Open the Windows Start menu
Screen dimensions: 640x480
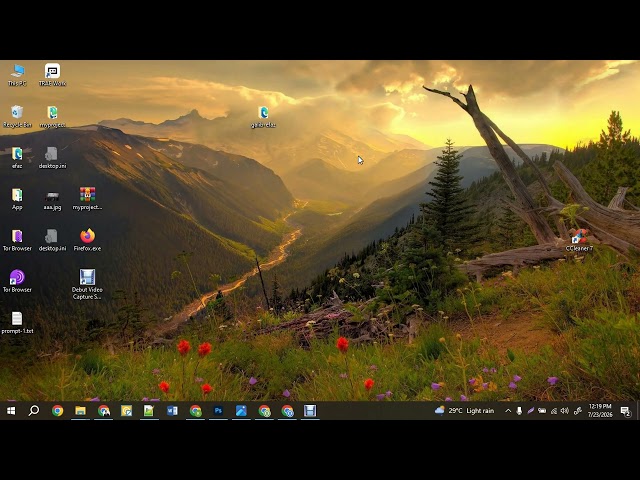[11, 411]
